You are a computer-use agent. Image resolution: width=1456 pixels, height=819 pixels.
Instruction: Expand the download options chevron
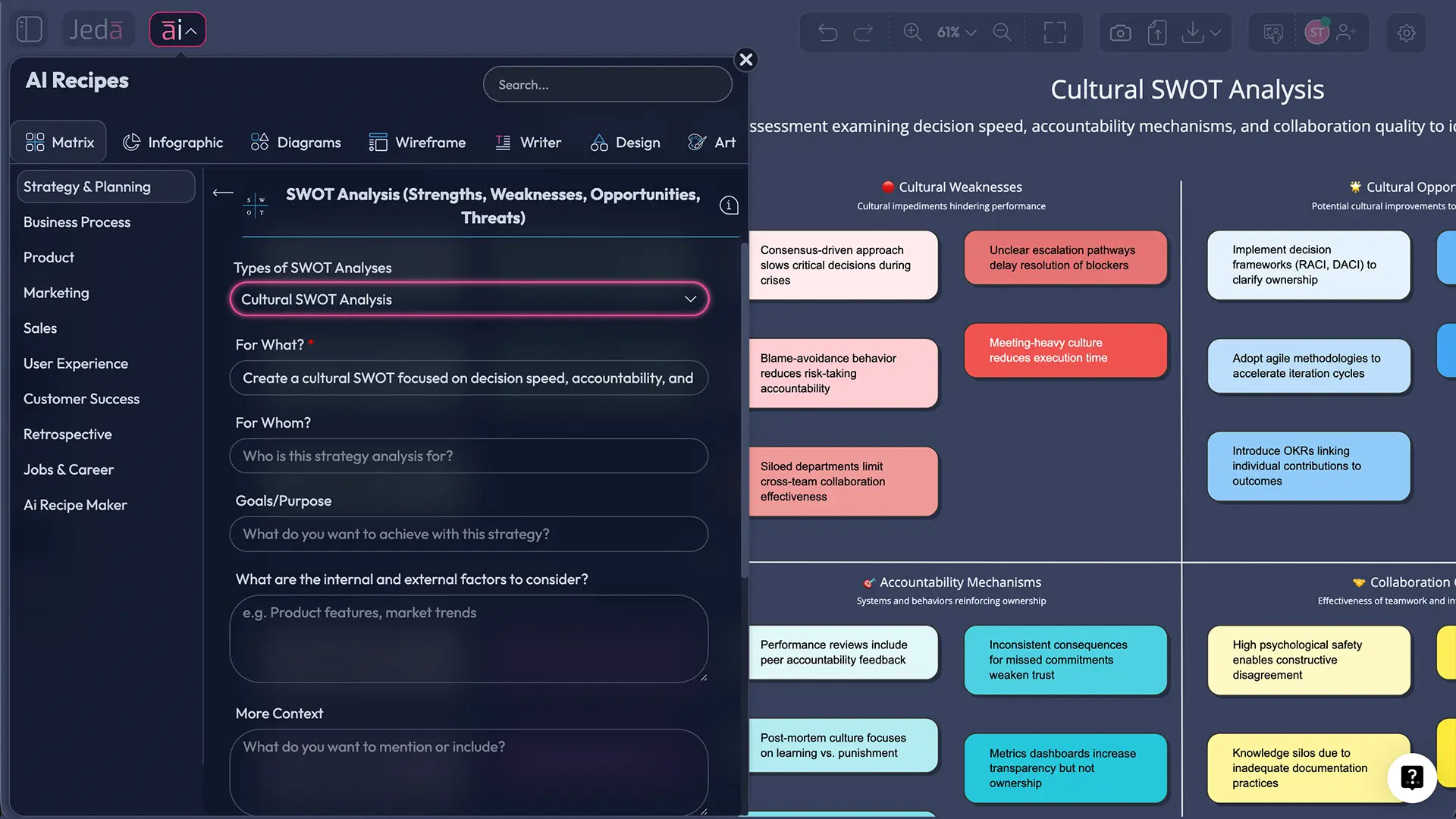tap(1216, 33)
